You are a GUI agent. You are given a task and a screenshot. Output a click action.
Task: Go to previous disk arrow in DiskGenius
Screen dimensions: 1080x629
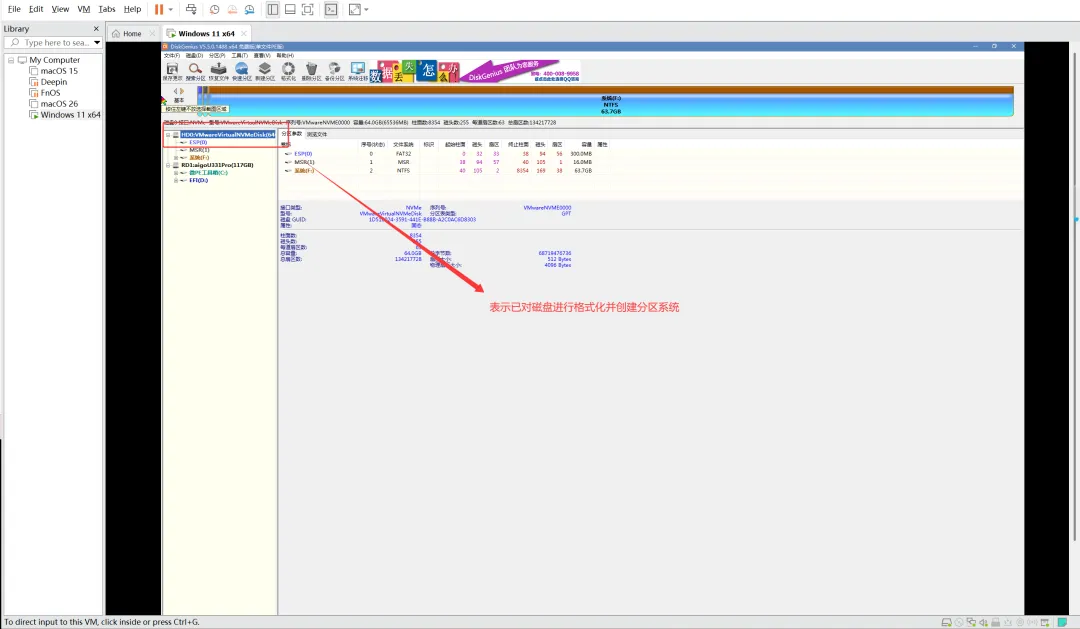(176, 91)
